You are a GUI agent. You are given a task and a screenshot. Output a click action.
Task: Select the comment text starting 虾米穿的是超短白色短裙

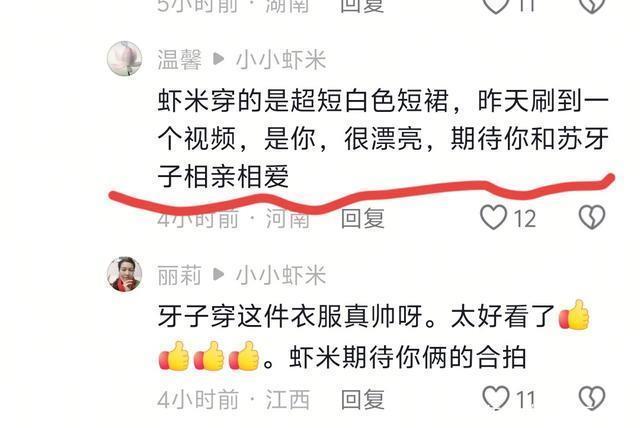pyautogui.click(x=383, y=139)
